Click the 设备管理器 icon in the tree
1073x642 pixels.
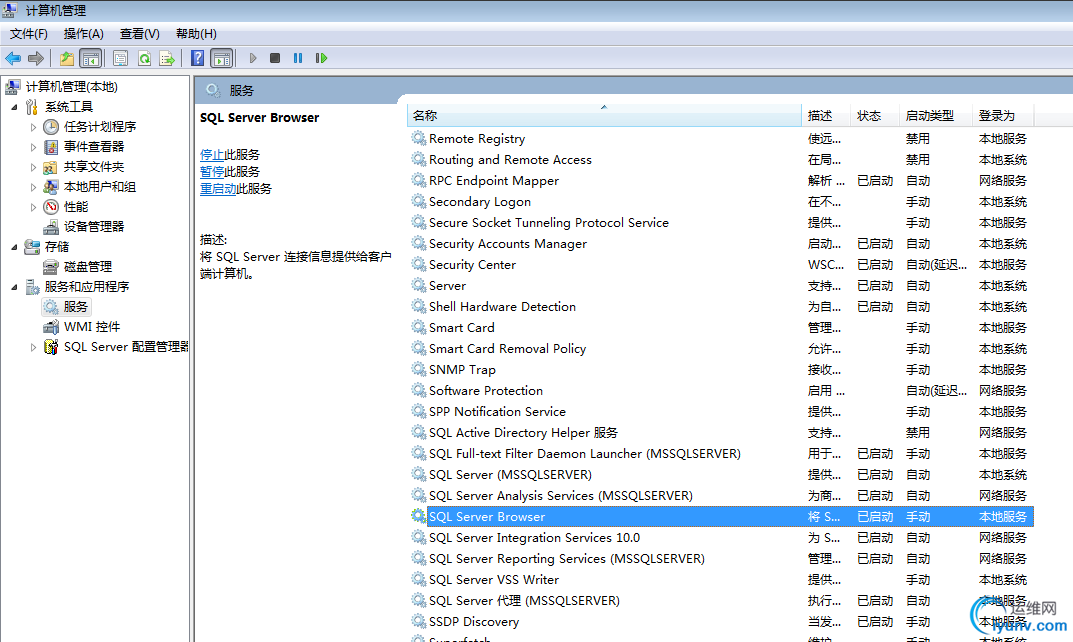coord(51,227)
